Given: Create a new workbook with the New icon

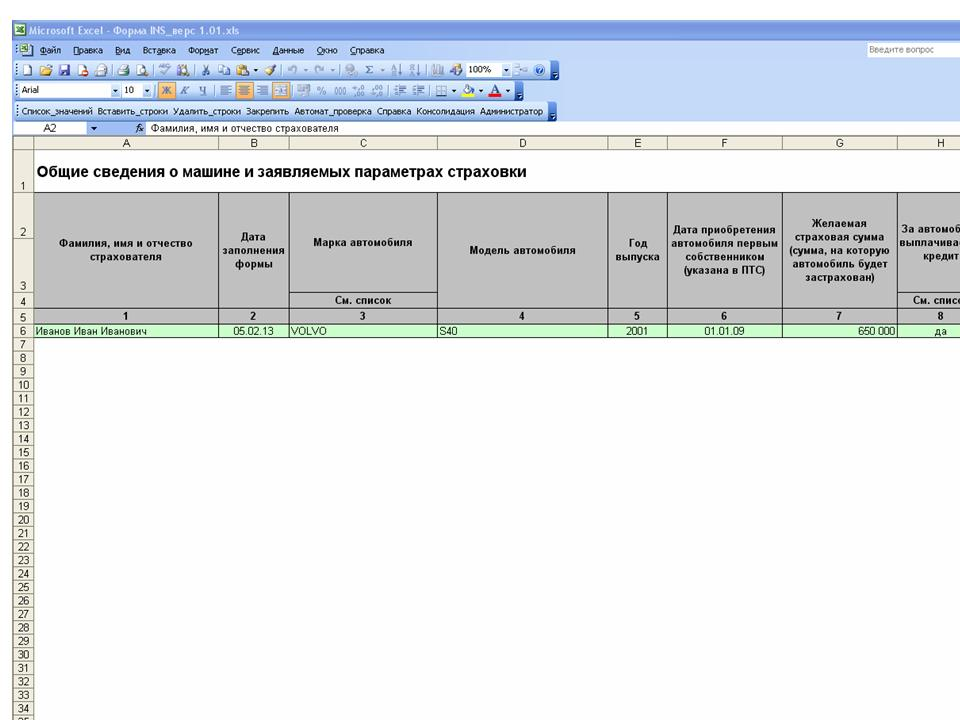Looking at the screenshot, I should [x=28, y=70].
